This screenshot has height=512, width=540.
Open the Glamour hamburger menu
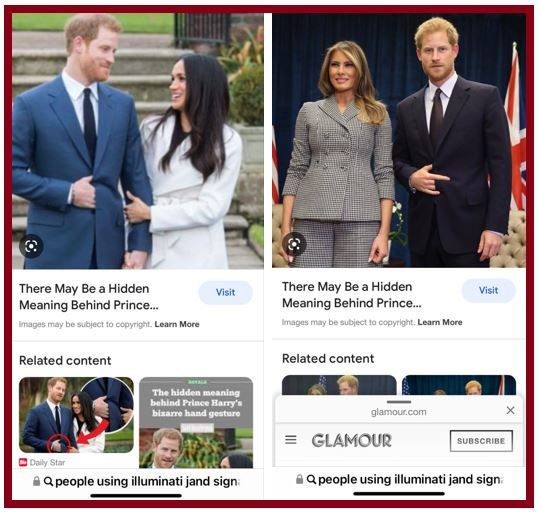click(291, 440)
